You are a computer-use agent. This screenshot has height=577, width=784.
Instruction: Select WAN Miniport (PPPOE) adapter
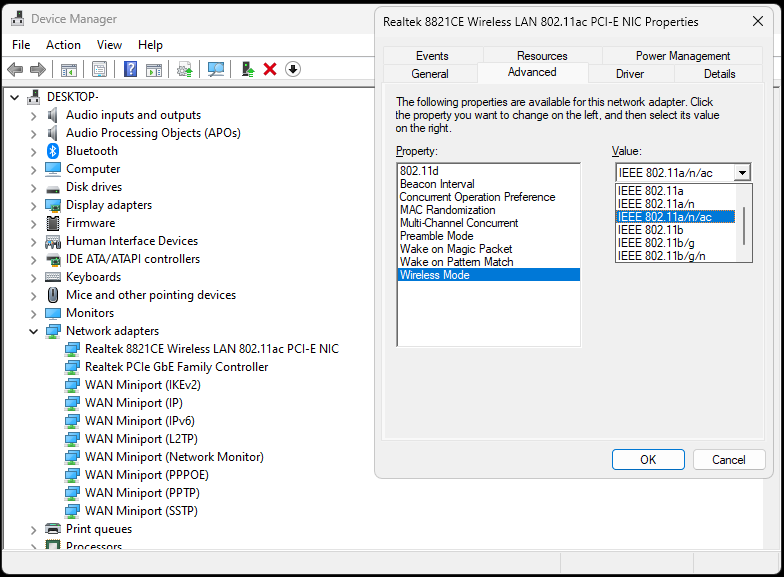click(146, 474)
